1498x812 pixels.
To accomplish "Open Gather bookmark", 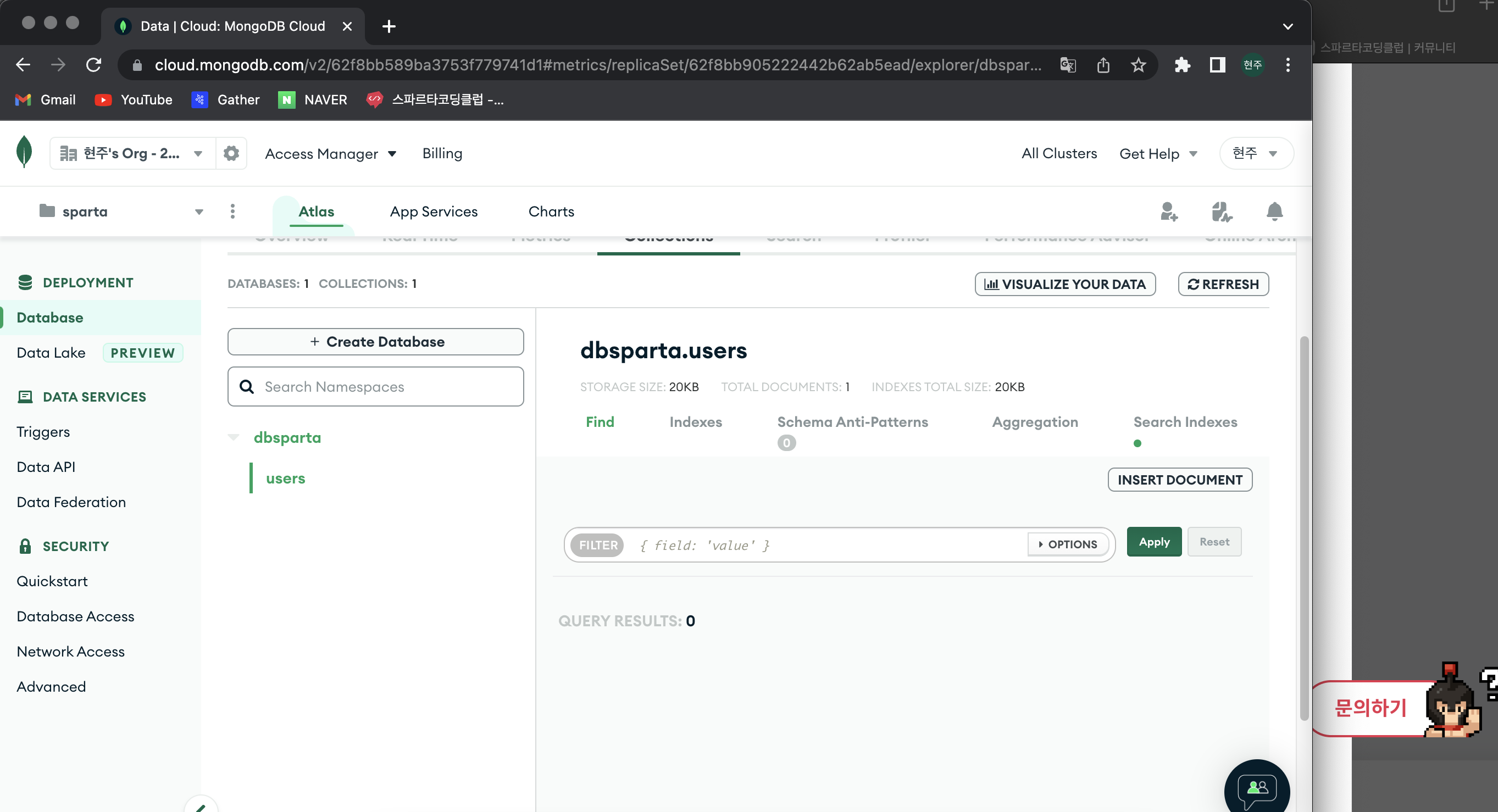I will [226, 100].
